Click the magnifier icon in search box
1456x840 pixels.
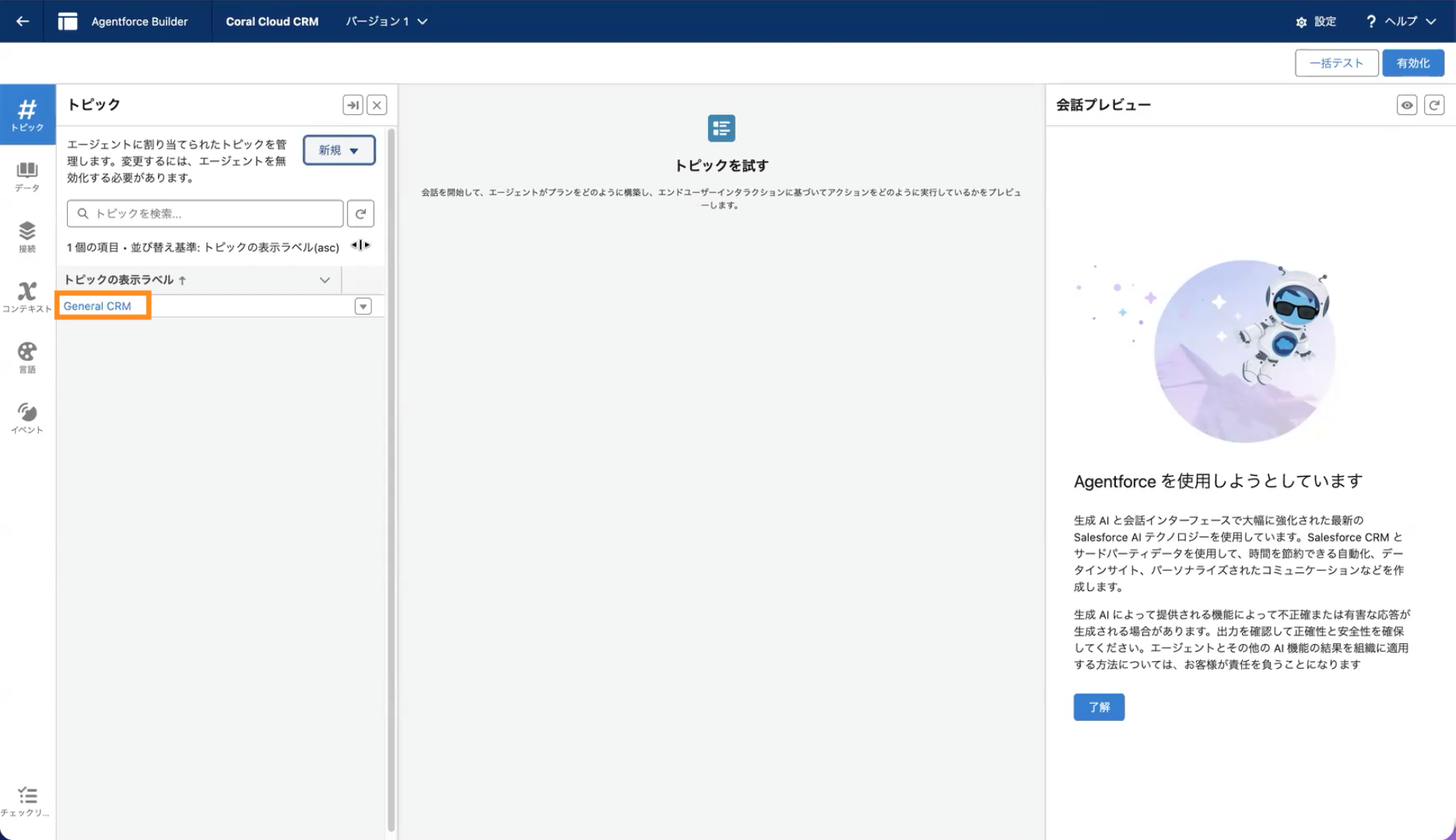coord(82,213)
